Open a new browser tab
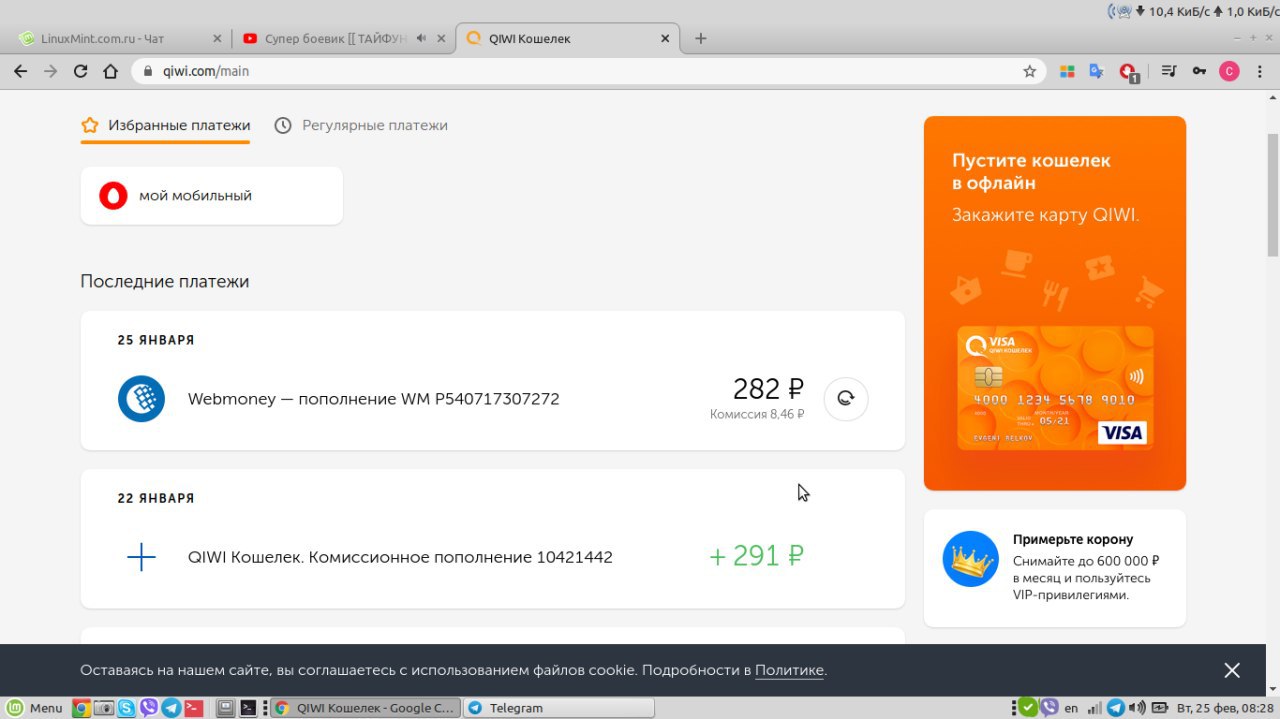 coord(700,38)
